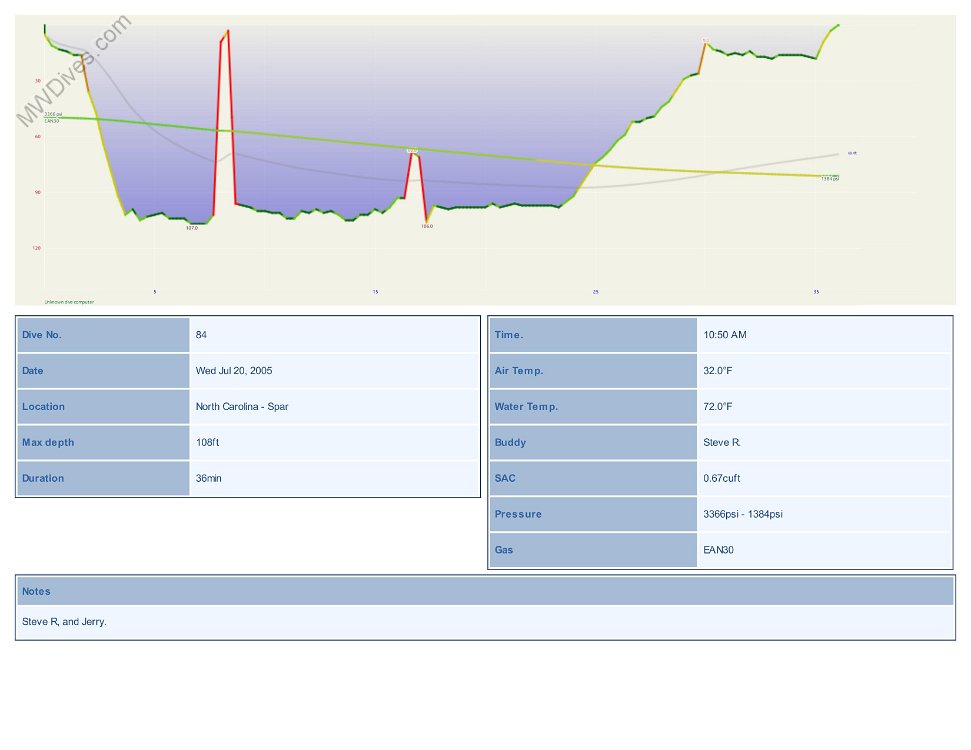Click the "90" depth axis label
This screenshot has width=971, height=750.
[38, 193]
